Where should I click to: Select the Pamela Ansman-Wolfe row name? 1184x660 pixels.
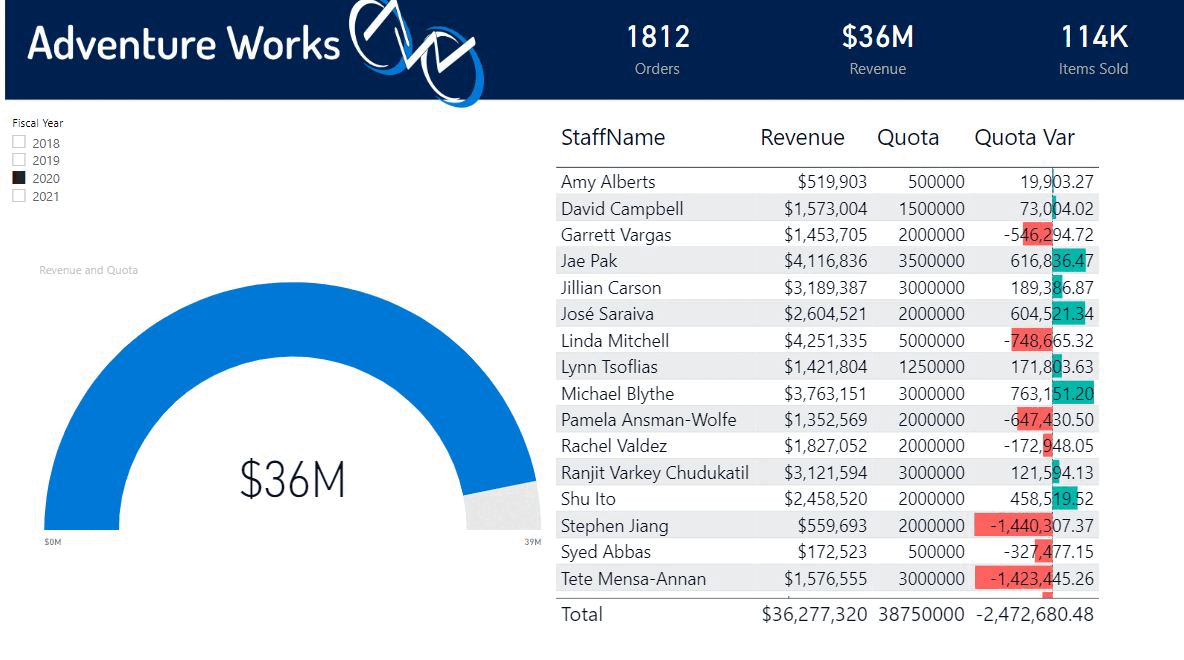click(x=648, y=420)
